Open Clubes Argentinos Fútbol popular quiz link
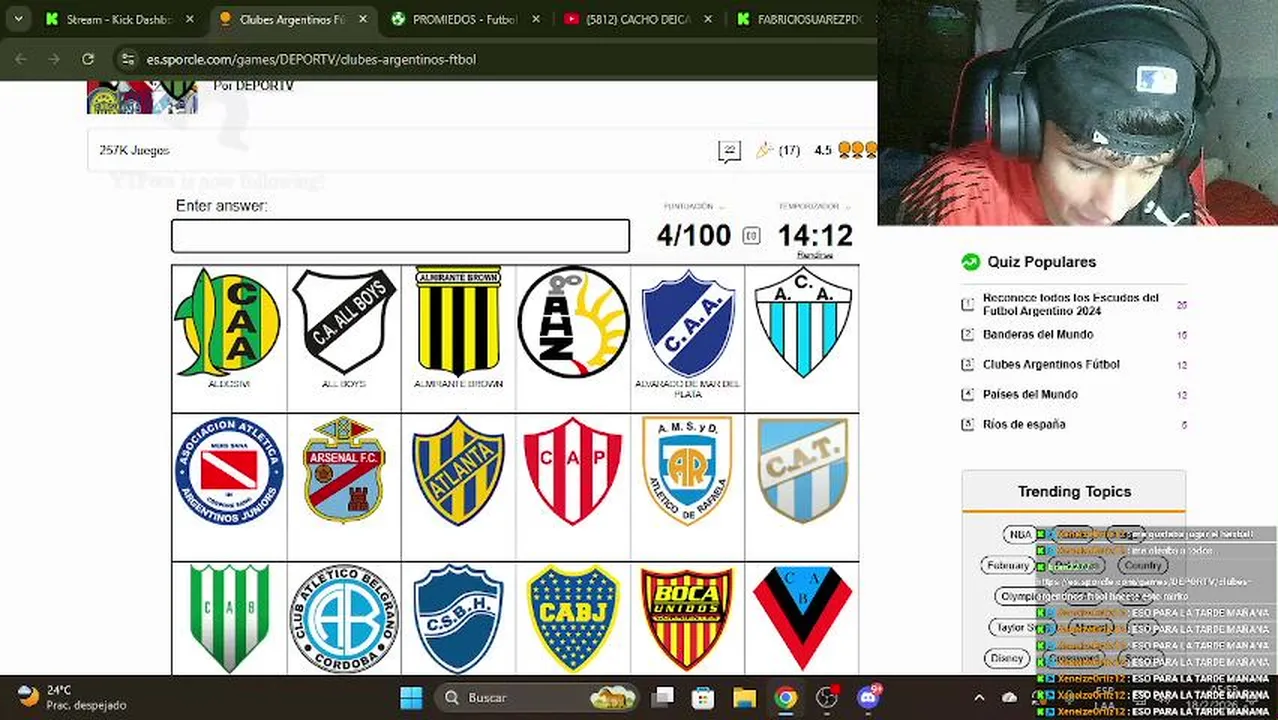The width and height of the screenshot is (1278, 720). point(1051,364)
